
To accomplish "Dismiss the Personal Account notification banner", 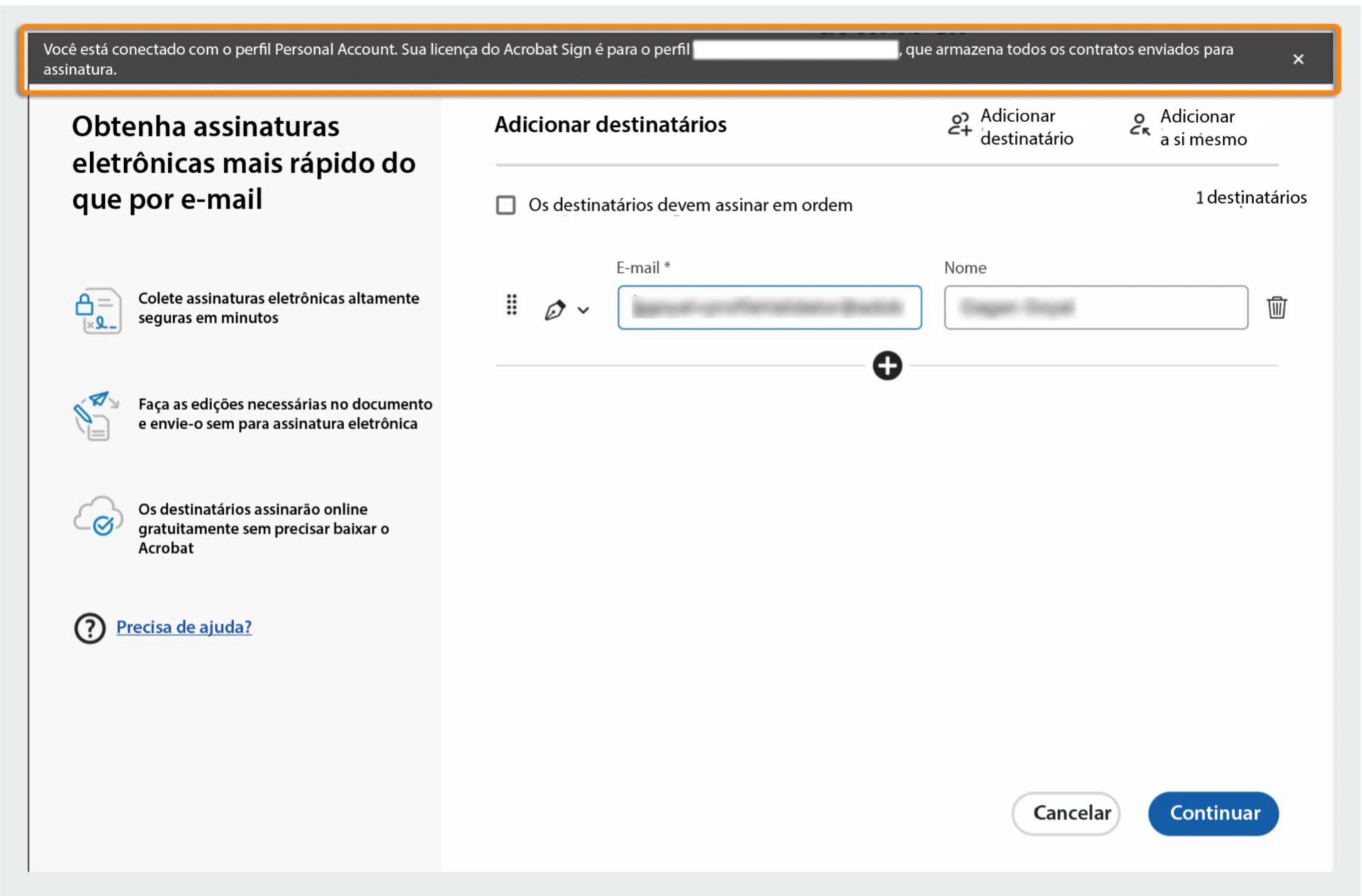I will point(1299,59).
